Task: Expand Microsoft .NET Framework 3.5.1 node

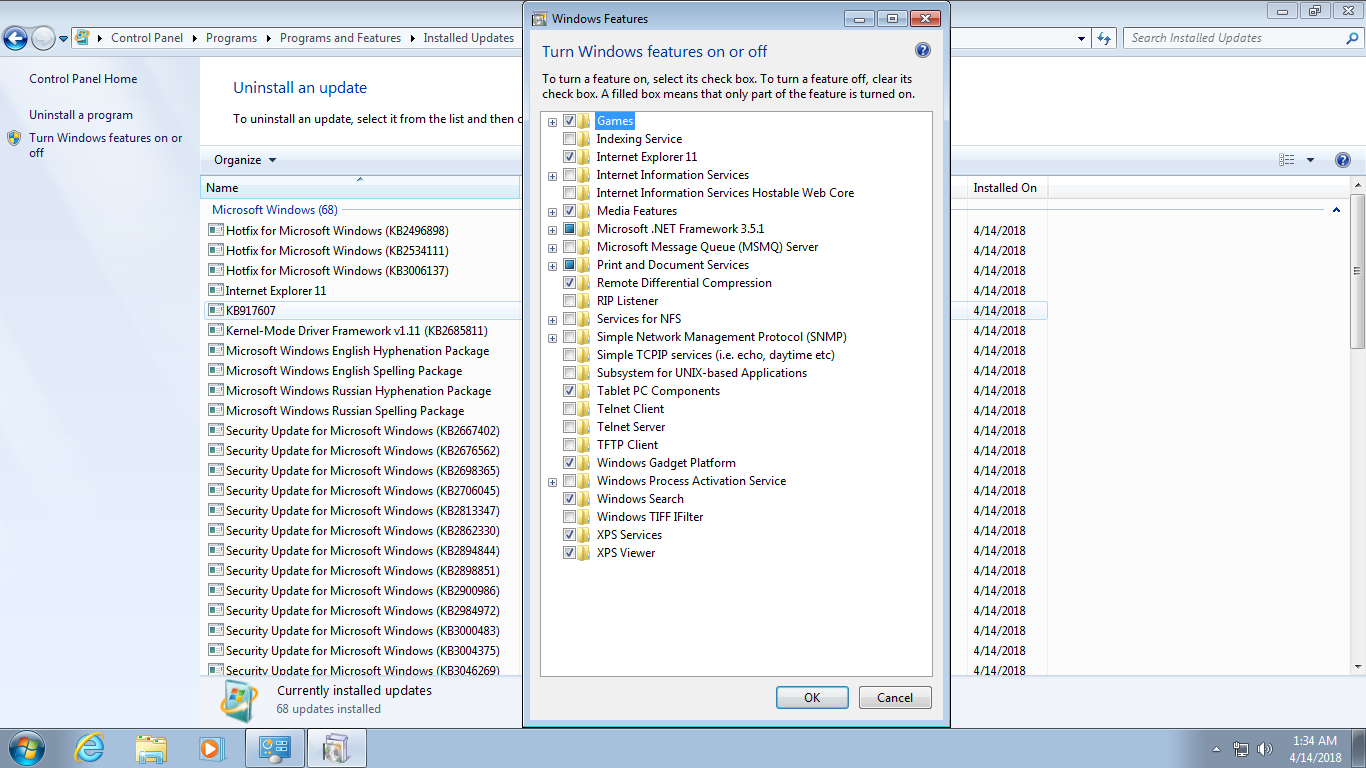Action: 552,230
